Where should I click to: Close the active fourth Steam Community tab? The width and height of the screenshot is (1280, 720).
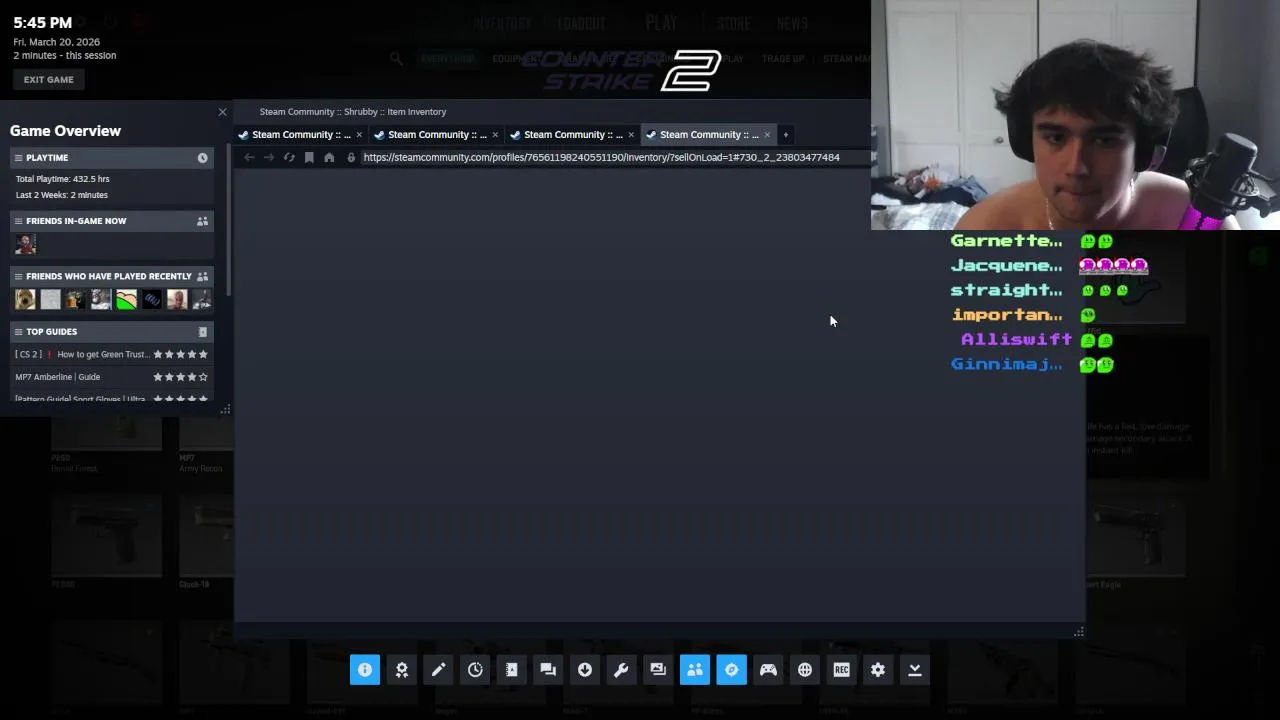coord(767,134)
